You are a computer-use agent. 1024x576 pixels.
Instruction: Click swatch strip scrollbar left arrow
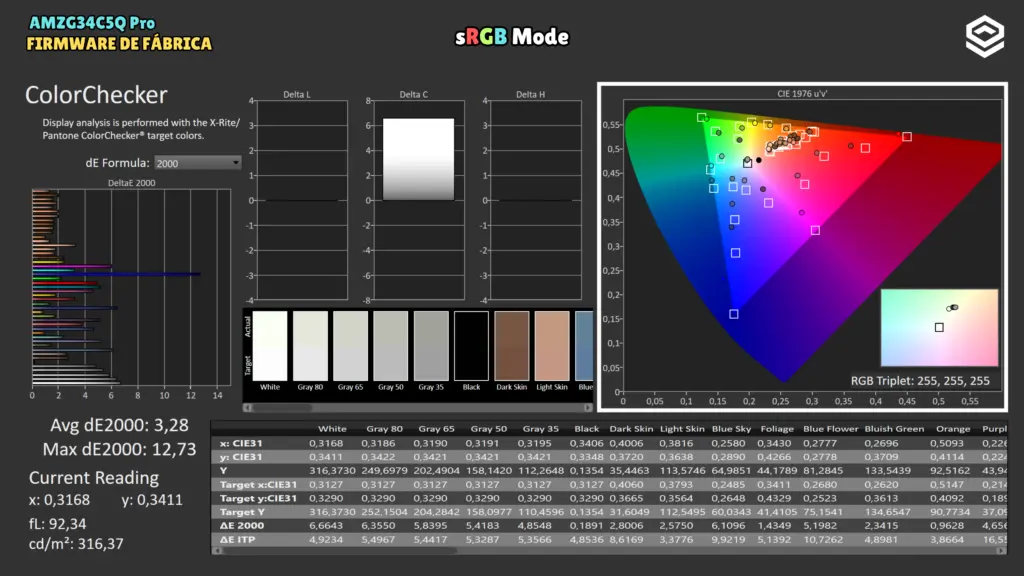tap(248, 408)
